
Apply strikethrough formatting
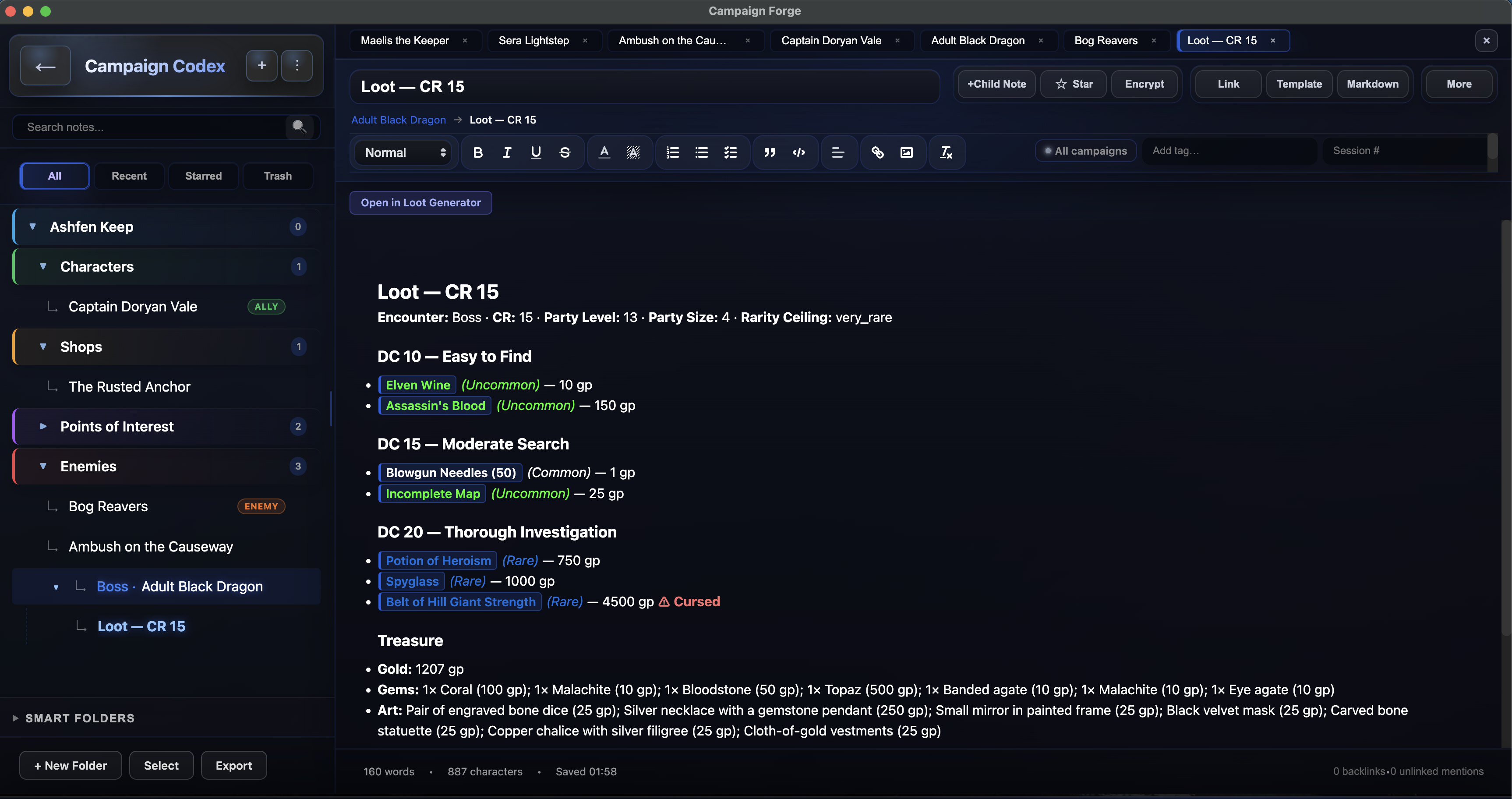(x=565, y=152)
